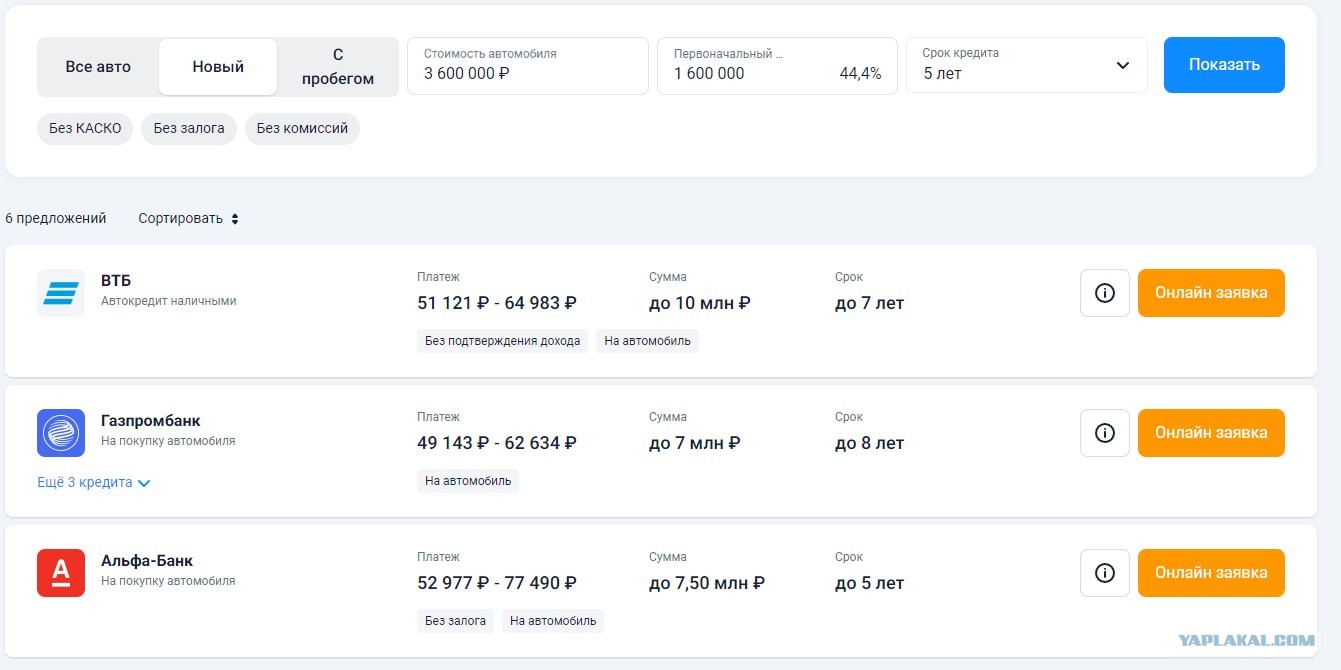
Task: Expand Ещё 3 кредита under Gazprombank
Action: pos(94,482)
